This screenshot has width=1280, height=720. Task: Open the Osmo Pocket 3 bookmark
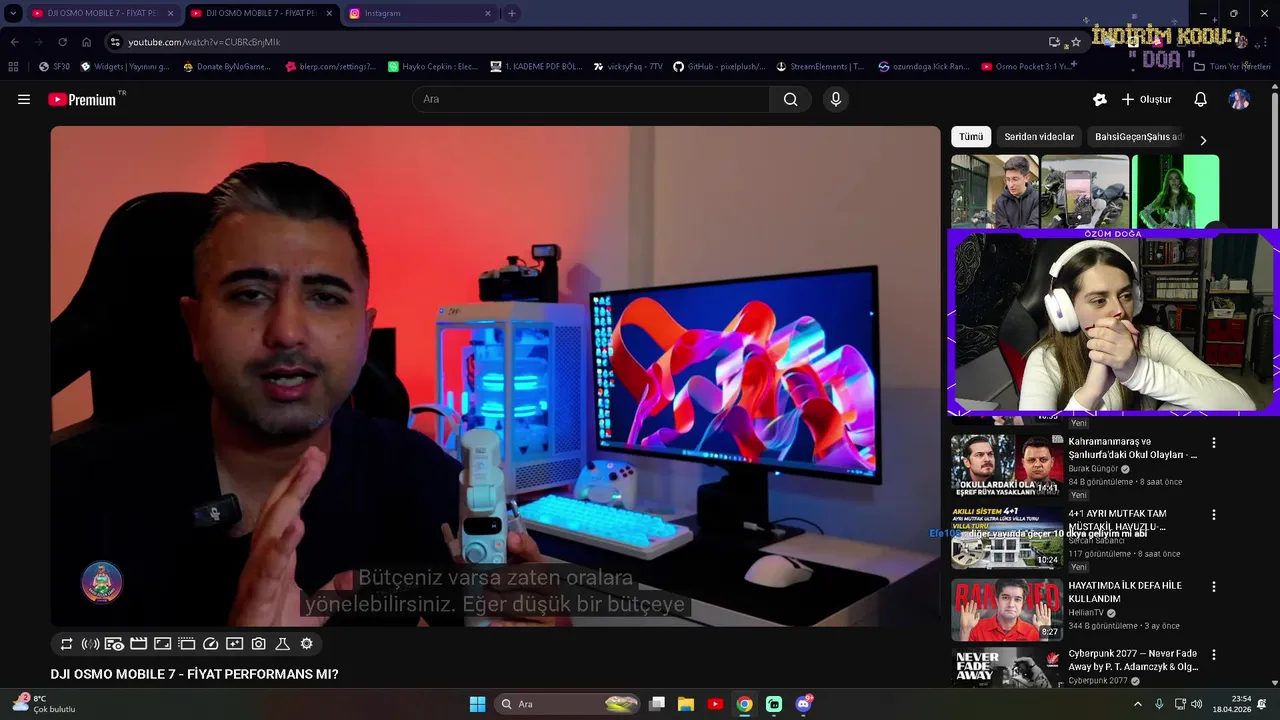(1027, 66)
